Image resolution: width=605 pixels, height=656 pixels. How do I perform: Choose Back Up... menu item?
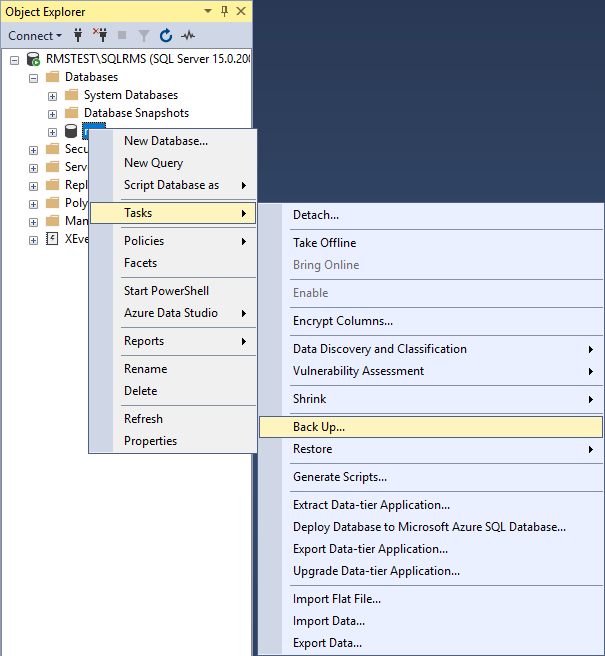coord(431,427)
